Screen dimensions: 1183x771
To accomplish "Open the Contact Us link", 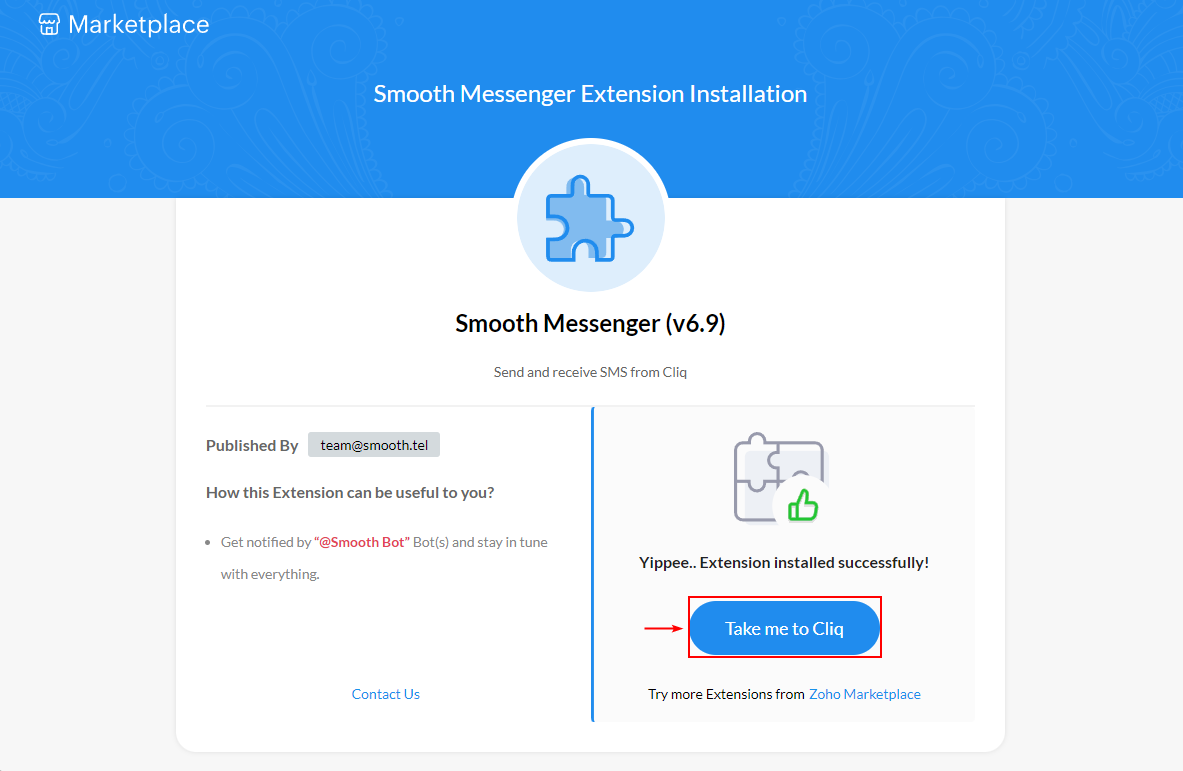I will point(386,694).
